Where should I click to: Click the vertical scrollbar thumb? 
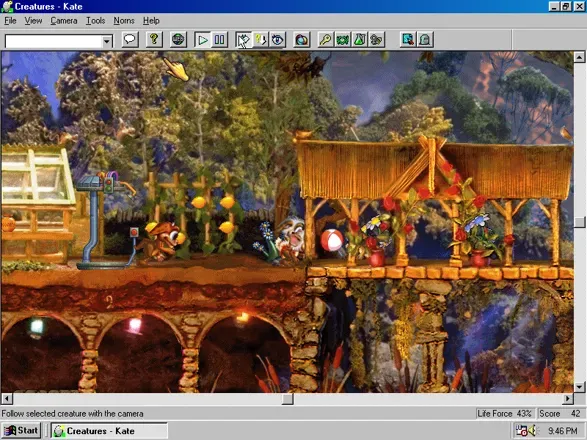(579, 222)
